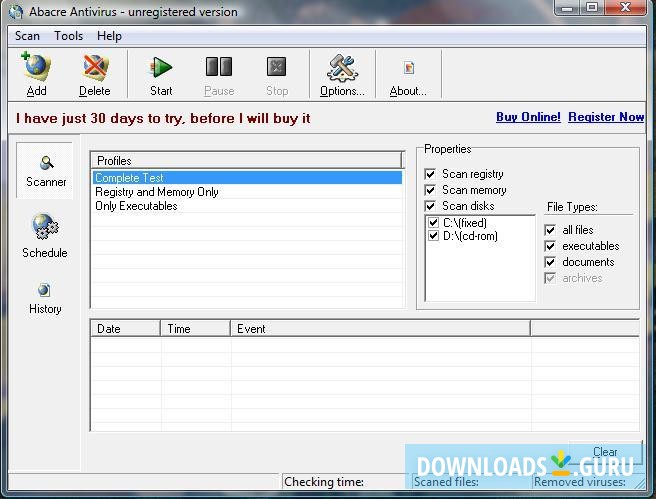Toggle the documents checkbox
This screenshot has width=656, height=499.
tap(550, 262)
